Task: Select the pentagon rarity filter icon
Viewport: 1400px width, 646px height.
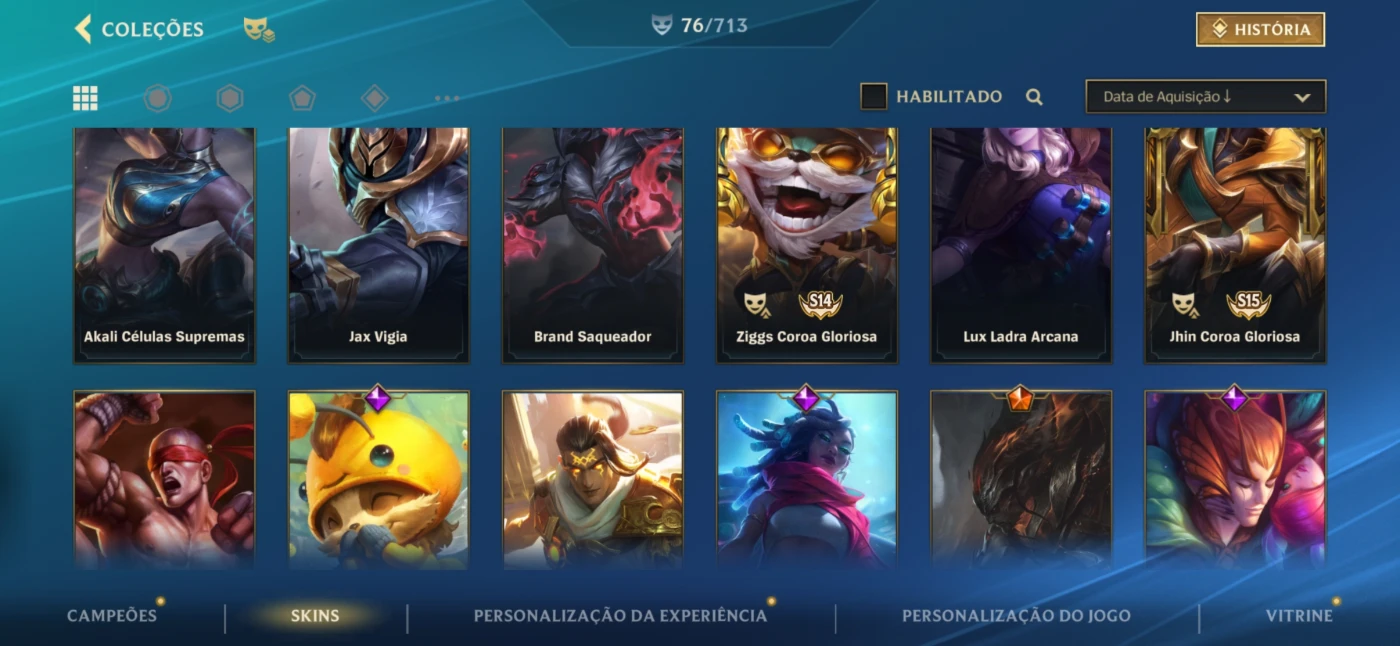Action: click(302, 98)
